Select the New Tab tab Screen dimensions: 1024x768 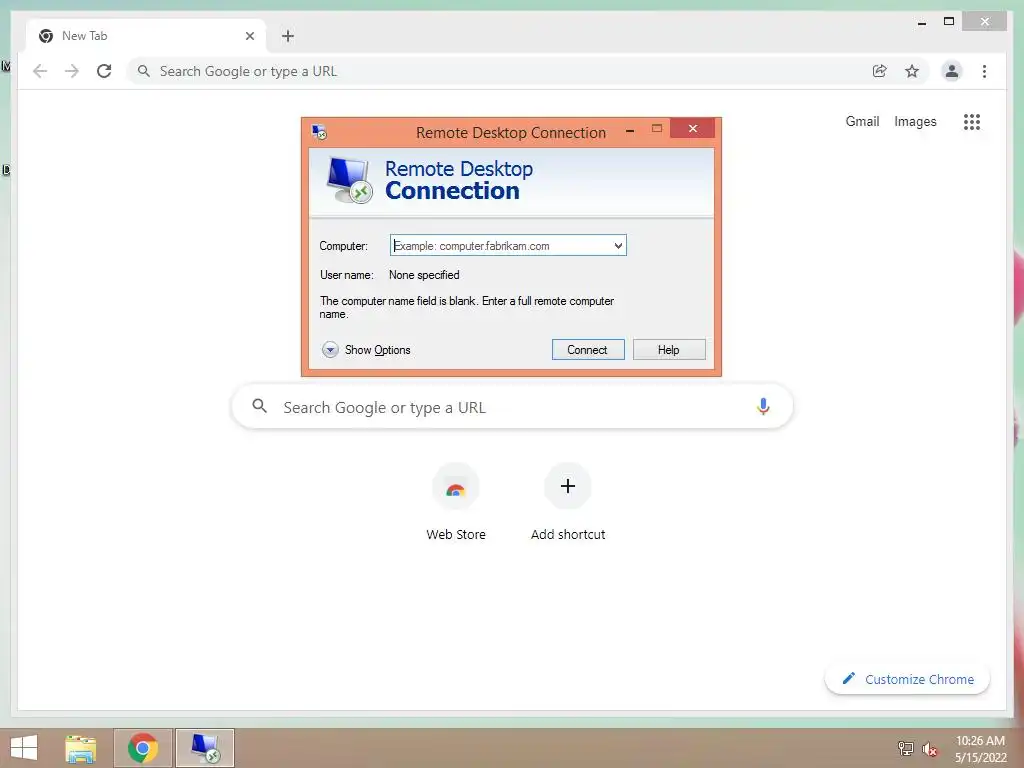point(146,36)
